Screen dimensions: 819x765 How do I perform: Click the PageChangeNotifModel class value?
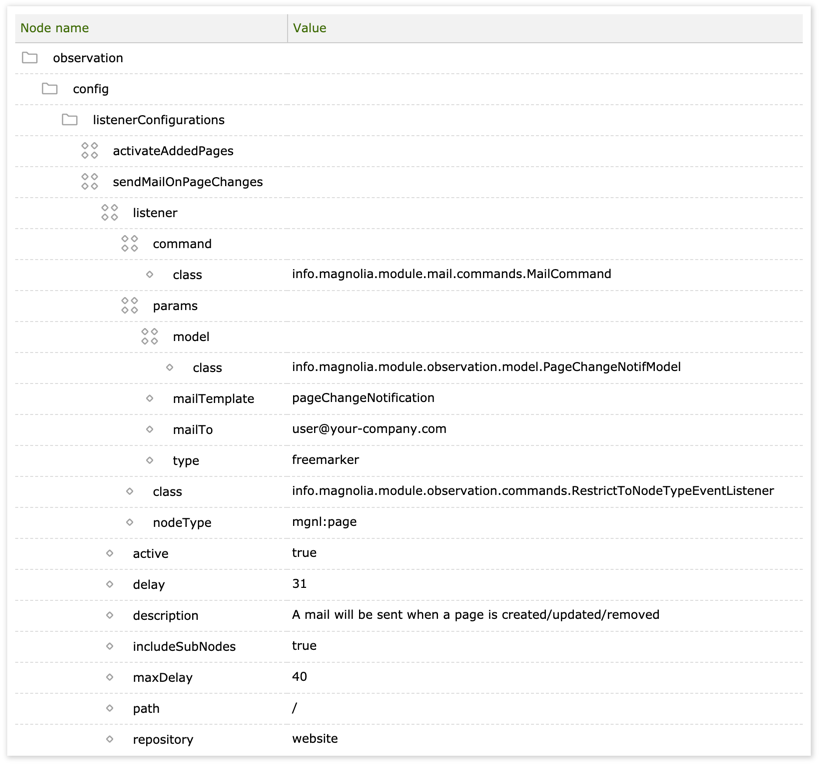tap(486, 367)
